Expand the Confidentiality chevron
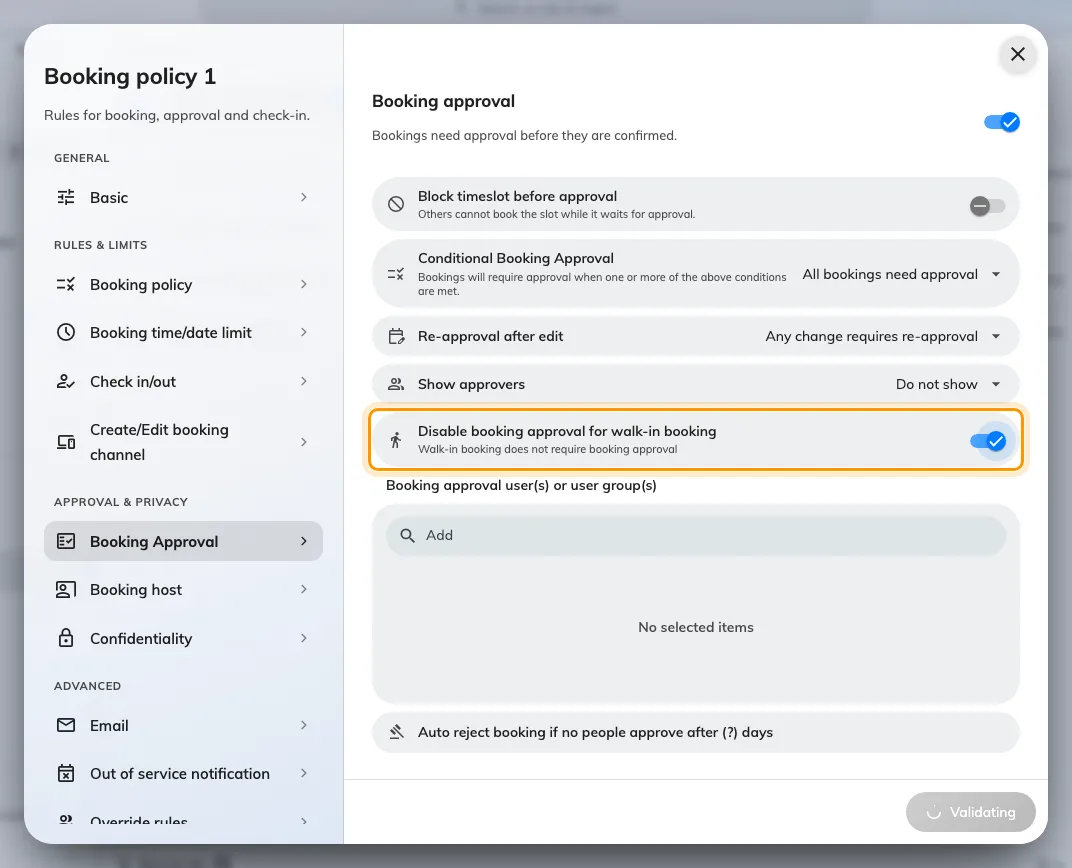The width and height of the screenshot is (1072, 868). [x=304, y=638]
